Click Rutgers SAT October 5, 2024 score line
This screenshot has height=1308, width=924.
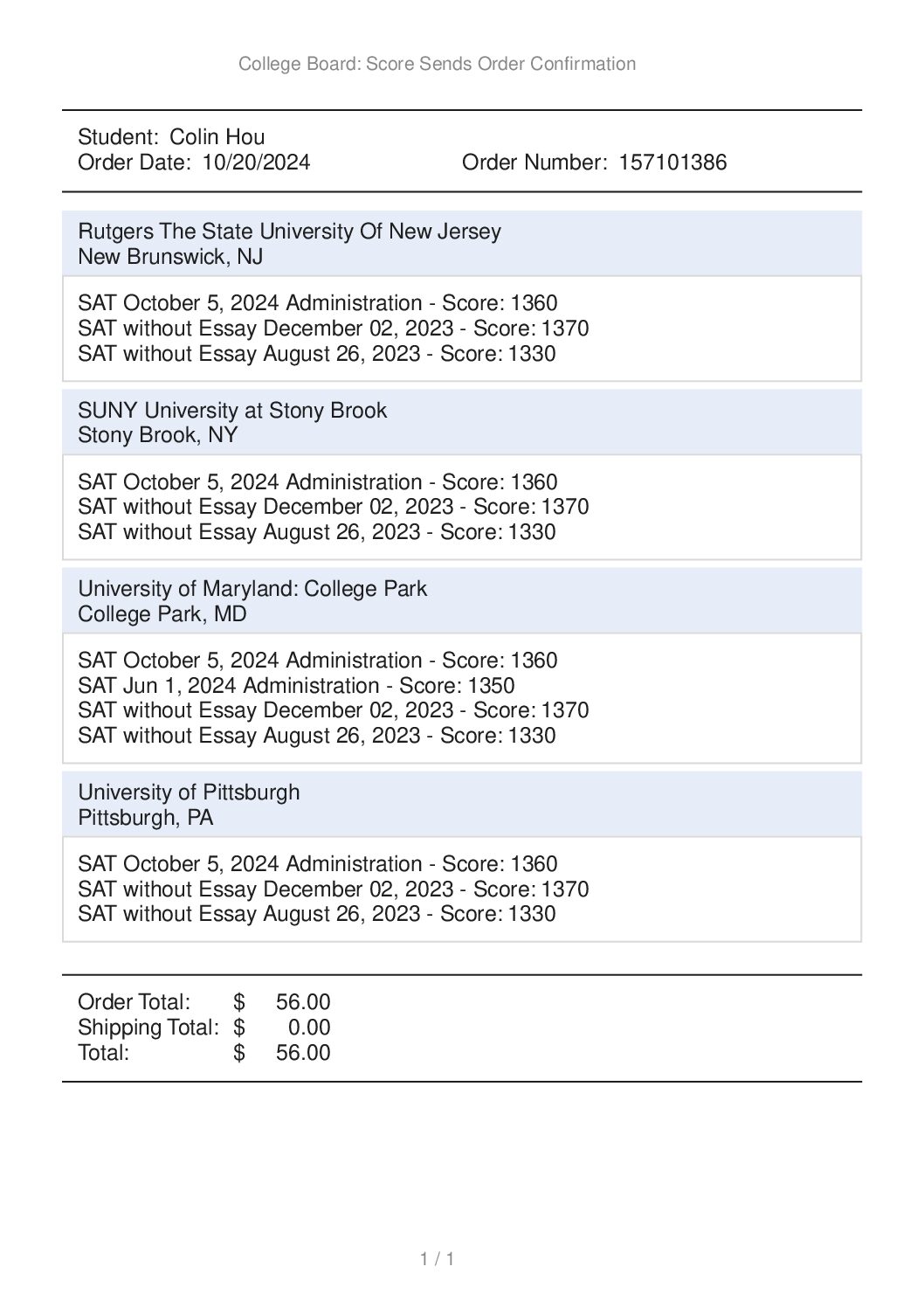[318, 303]
